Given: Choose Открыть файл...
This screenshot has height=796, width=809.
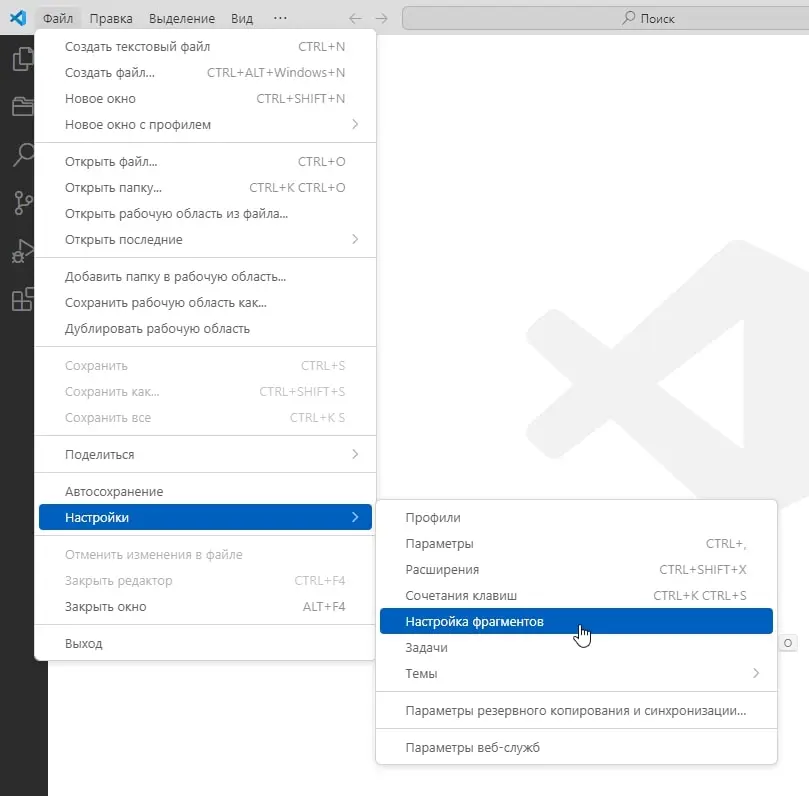Looking at the screenshot, I should (205, 161).
